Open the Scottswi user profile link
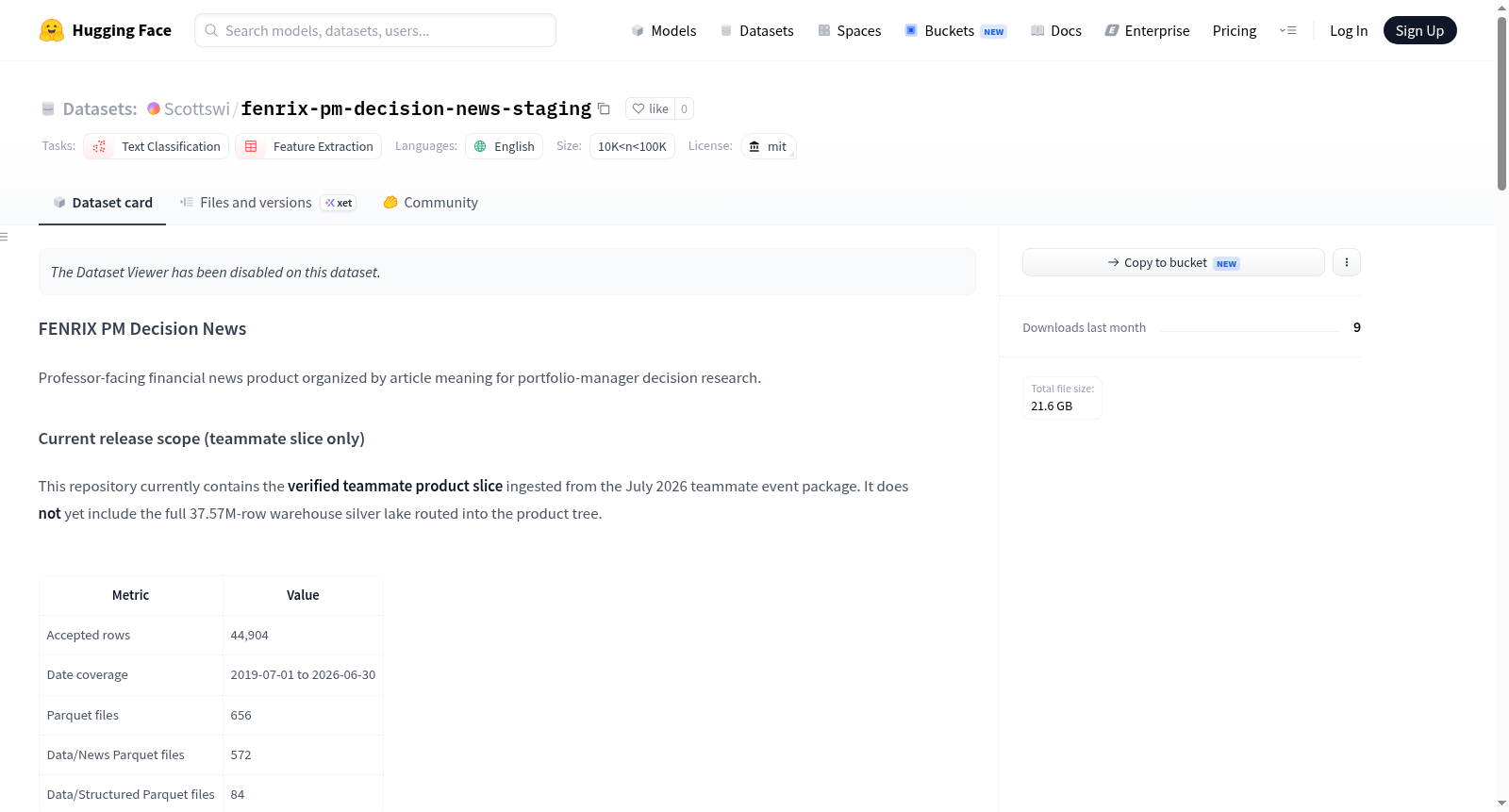 (x=196, y=108)
